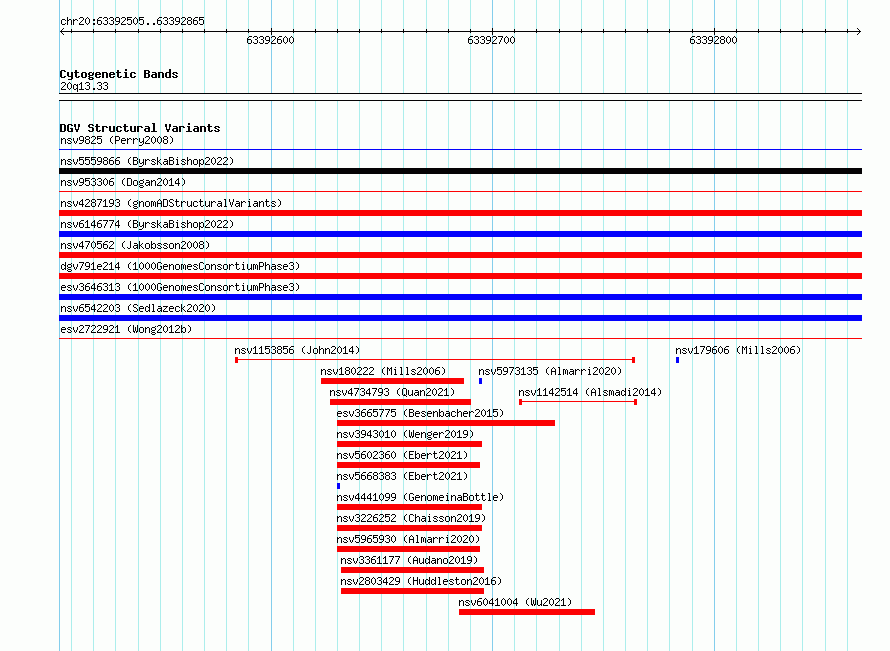Select the black nsv5559866 ByrskaBishop2022 bar
890x651 pixels.
[x=460, y=171]
